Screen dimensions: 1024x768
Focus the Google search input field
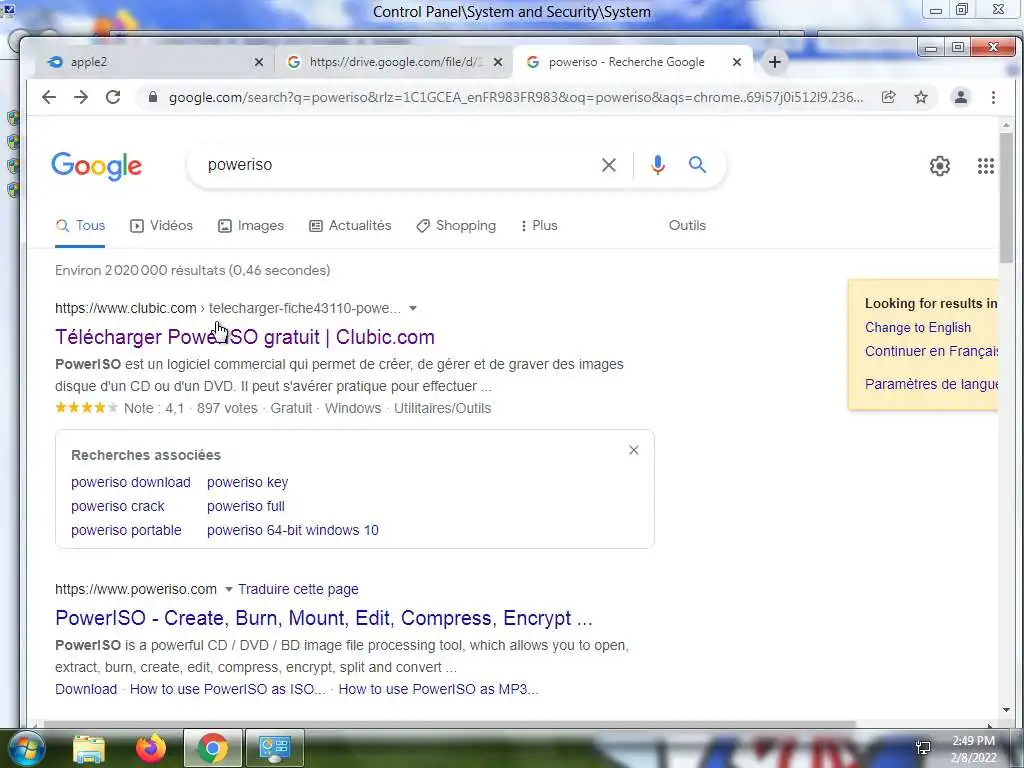398,165
